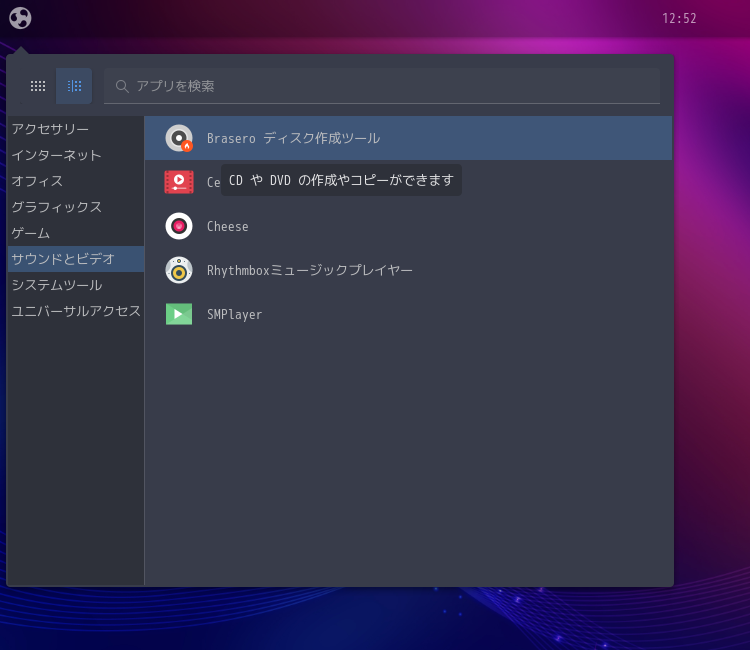
Task: Launch the SMPlayer entry
Action: pos(408,314)
